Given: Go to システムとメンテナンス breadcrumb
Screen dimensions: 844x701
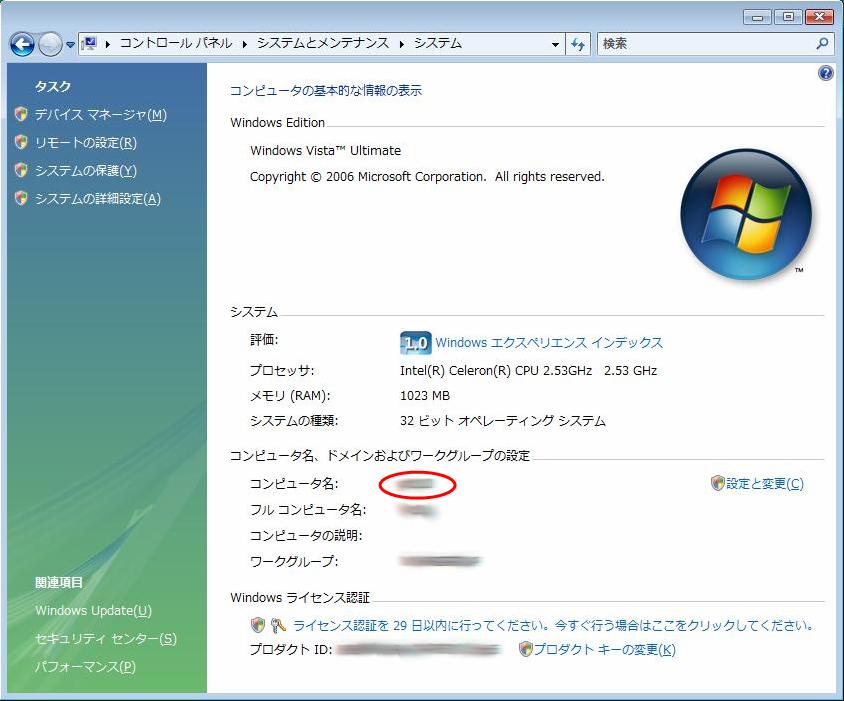Looking at the screenshot, I should click(x=322, y=43).
